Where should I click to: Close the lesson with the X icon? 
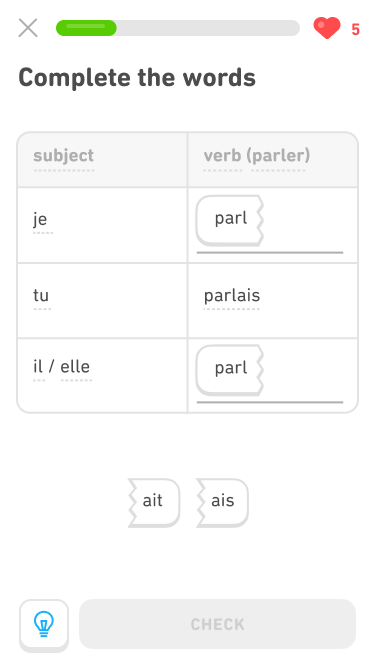(28, 28)
